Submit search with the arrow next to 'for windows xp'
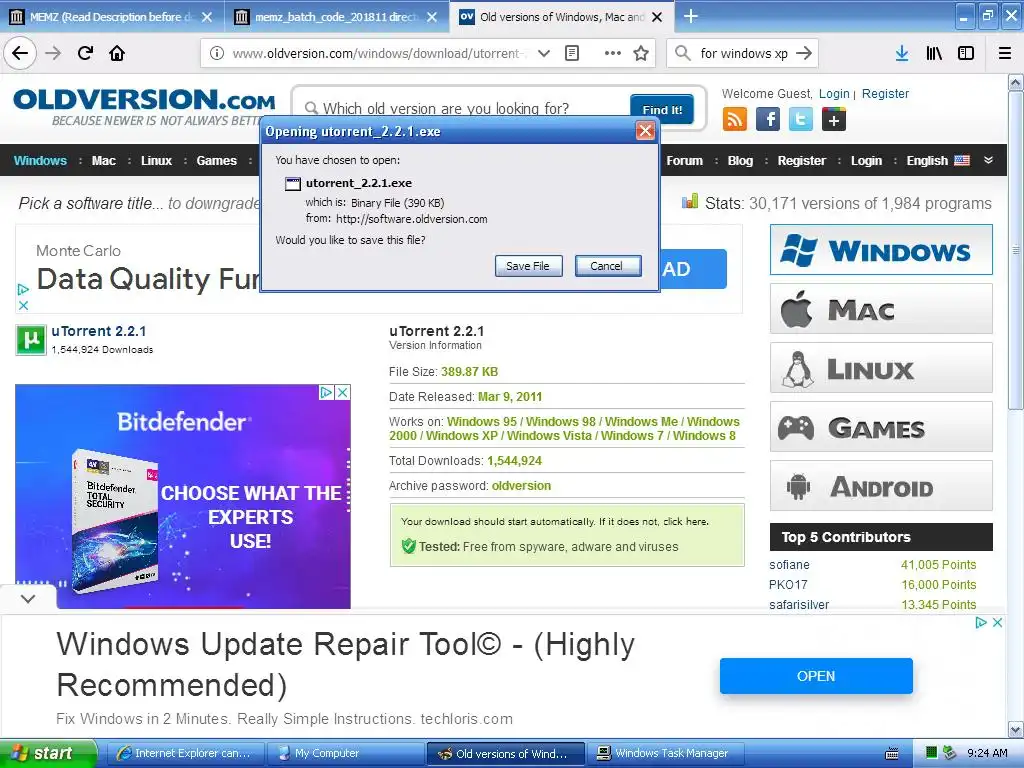This screenshot has height=768, width=1024. tap(804, 54)
